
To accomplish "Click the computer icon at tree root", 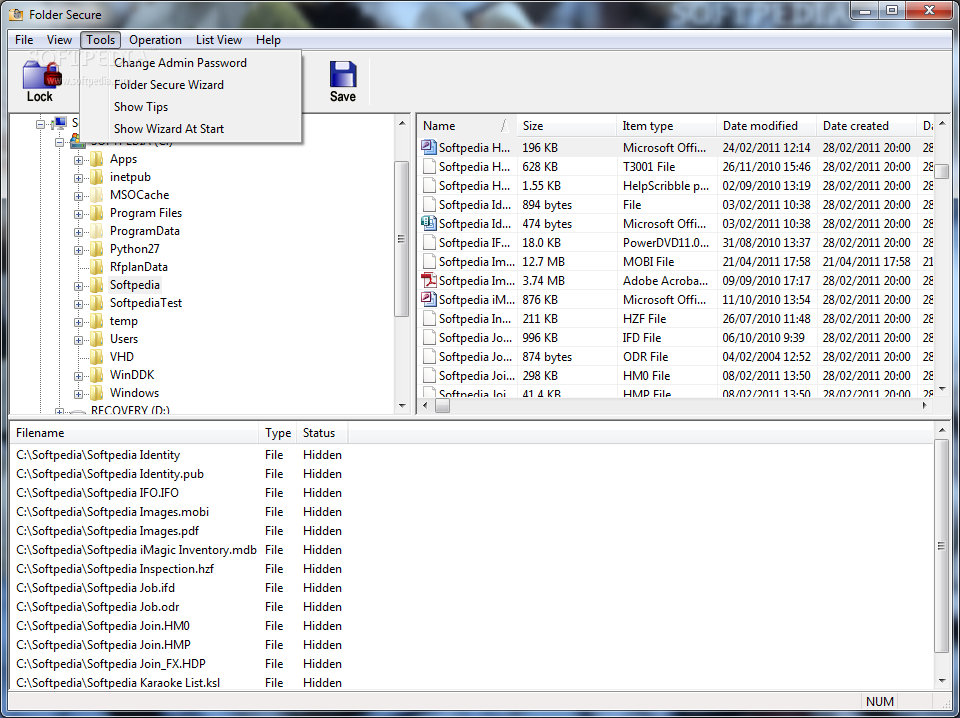I will (59, 124).
